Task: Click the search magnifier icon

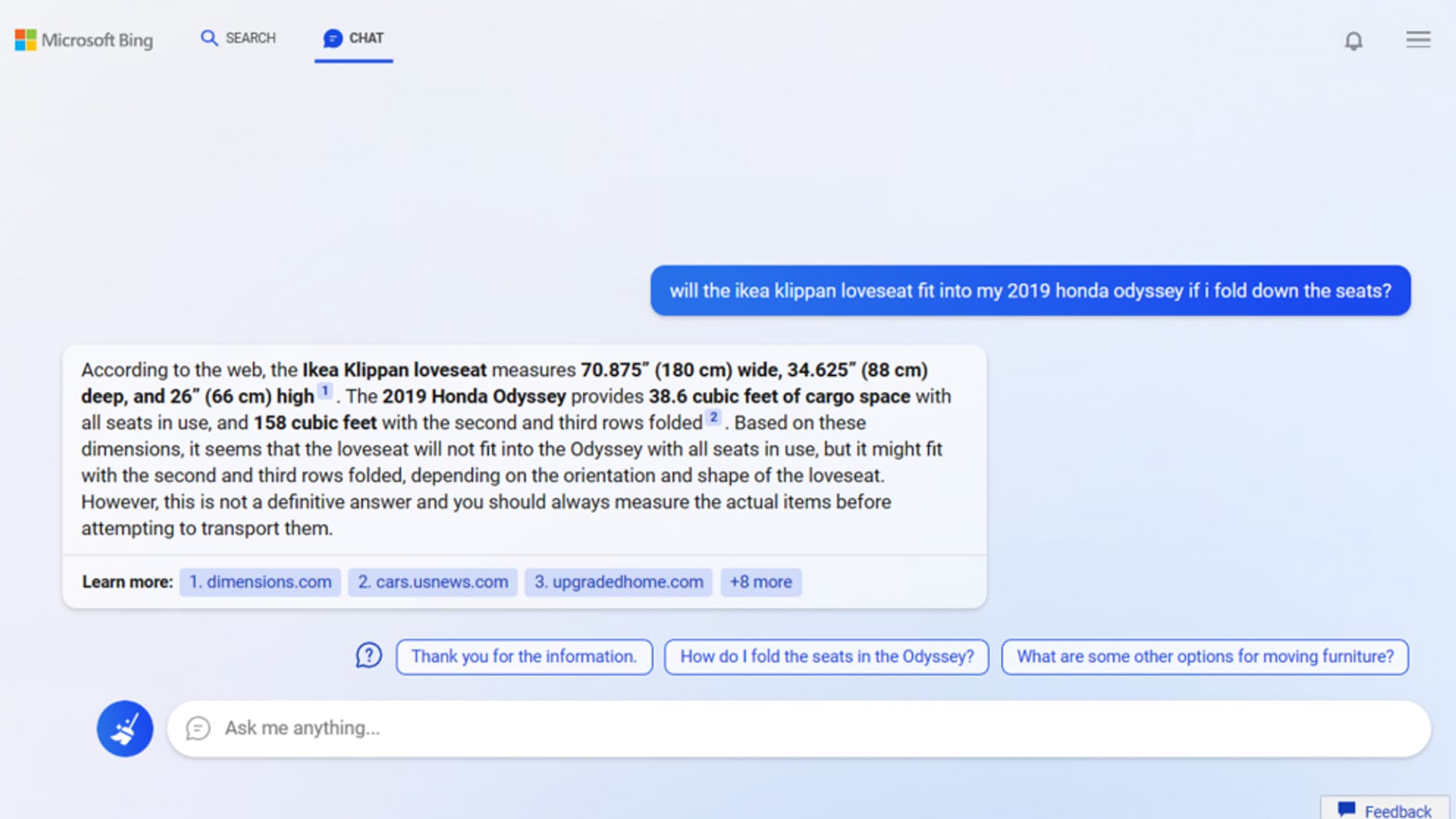Action: pos(209,38)
